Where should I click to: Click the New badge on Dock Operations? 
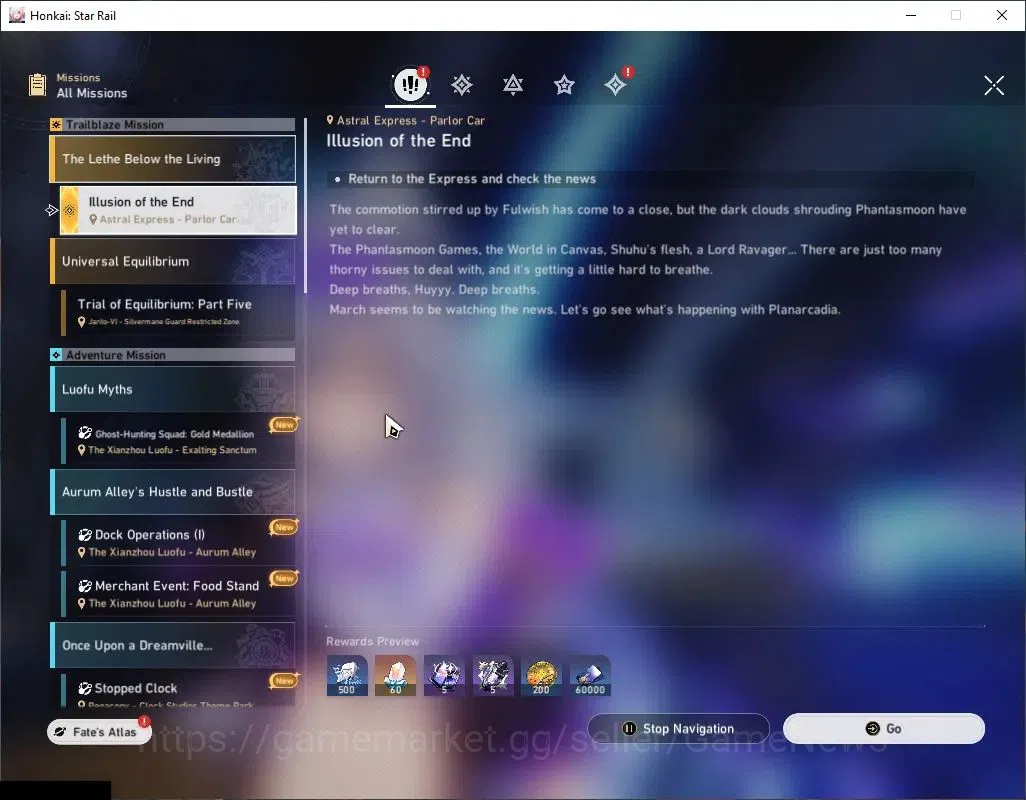(284, 527)
